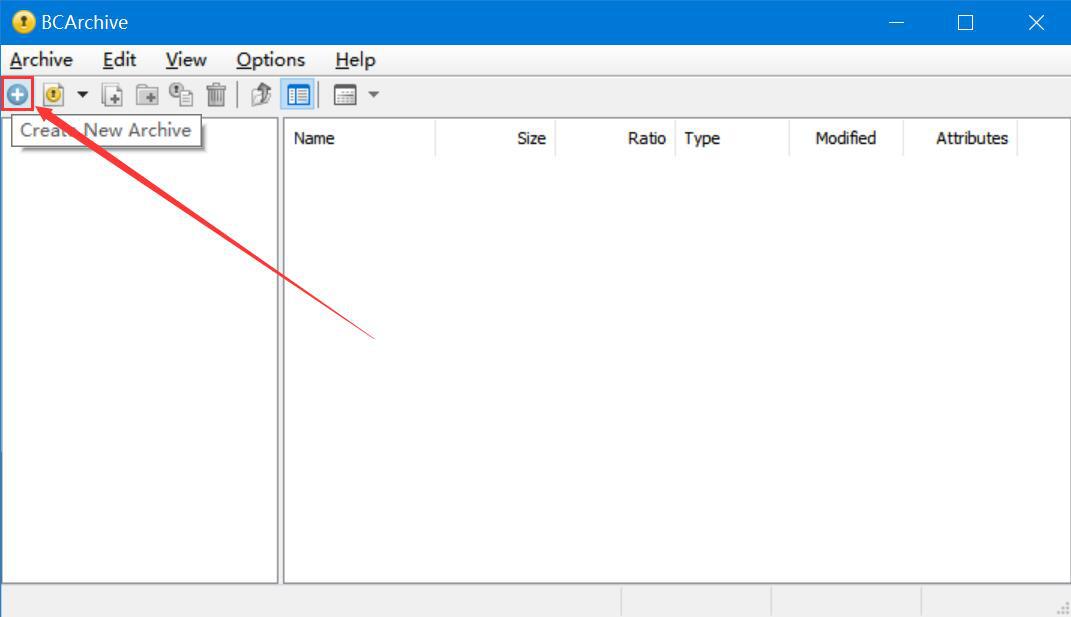Image resolution: width=1071 pixels, height=617 pixels.
Task: Minimize the BCArchive window
Action: pyautogui.click(x=896, y=23)
